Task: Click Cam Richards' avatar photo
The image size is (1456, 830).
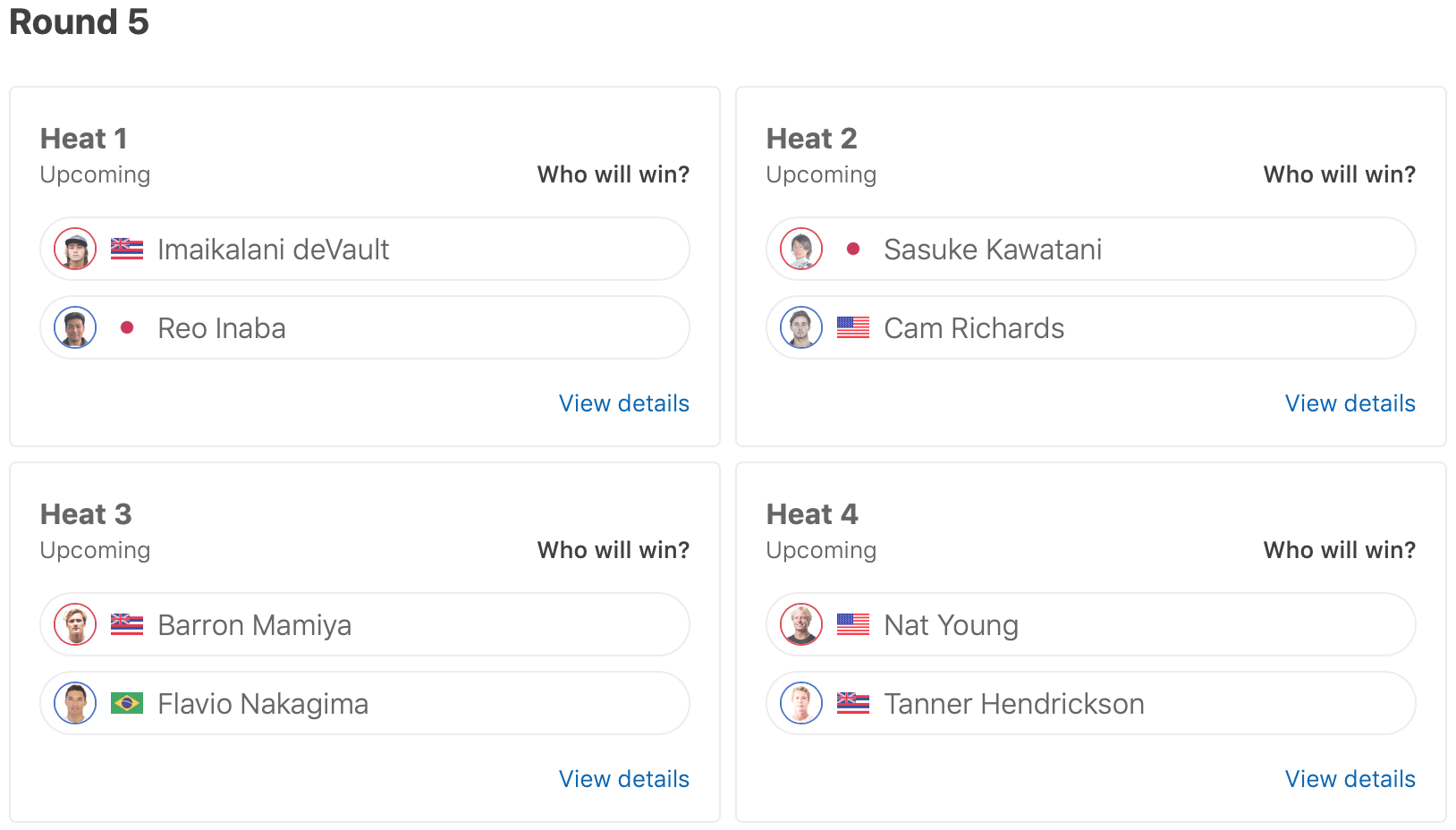Action: tap(801, 327)
